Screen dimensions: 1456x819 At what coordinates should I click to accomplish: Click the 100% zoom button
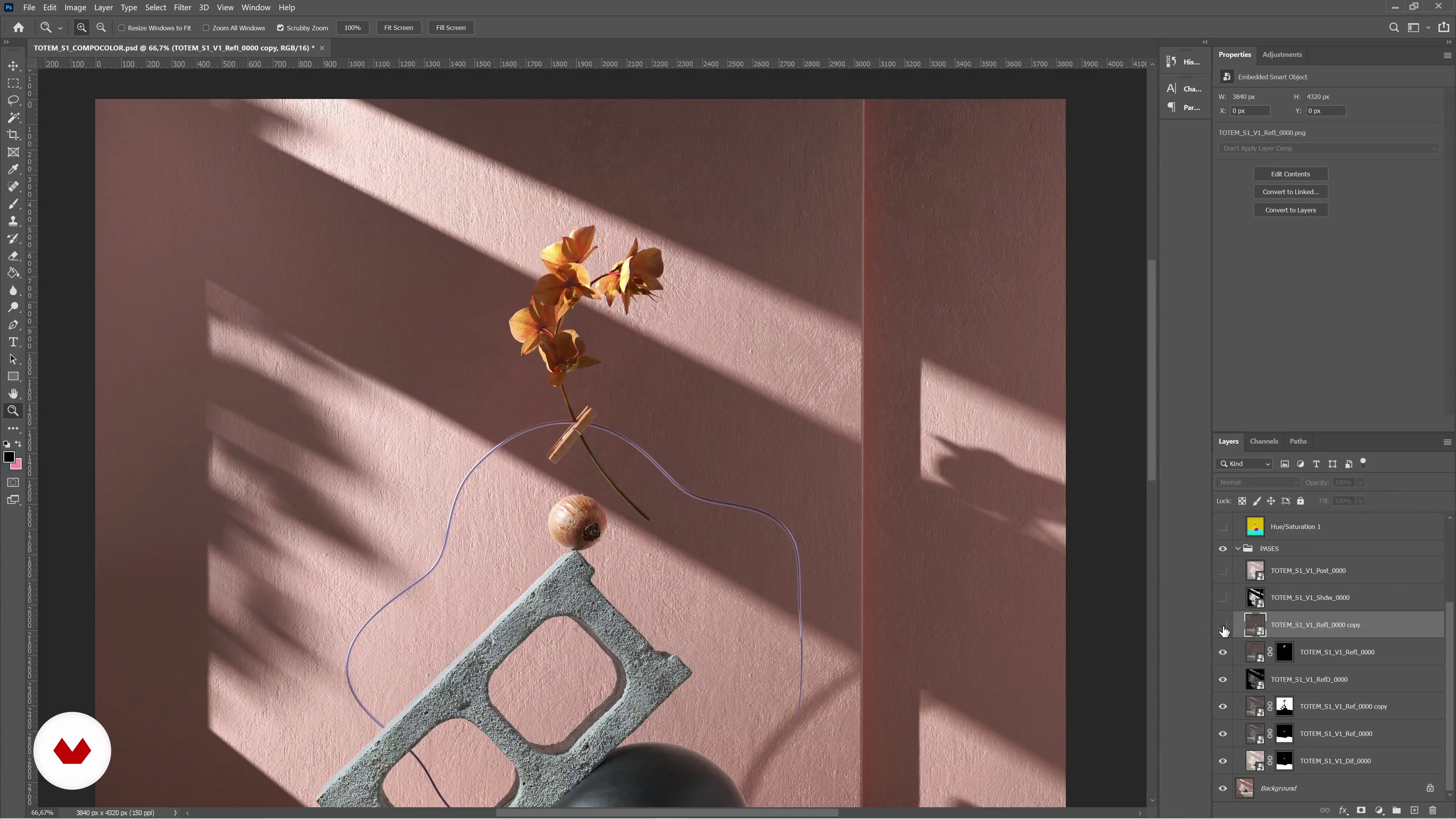pos(353,28)
